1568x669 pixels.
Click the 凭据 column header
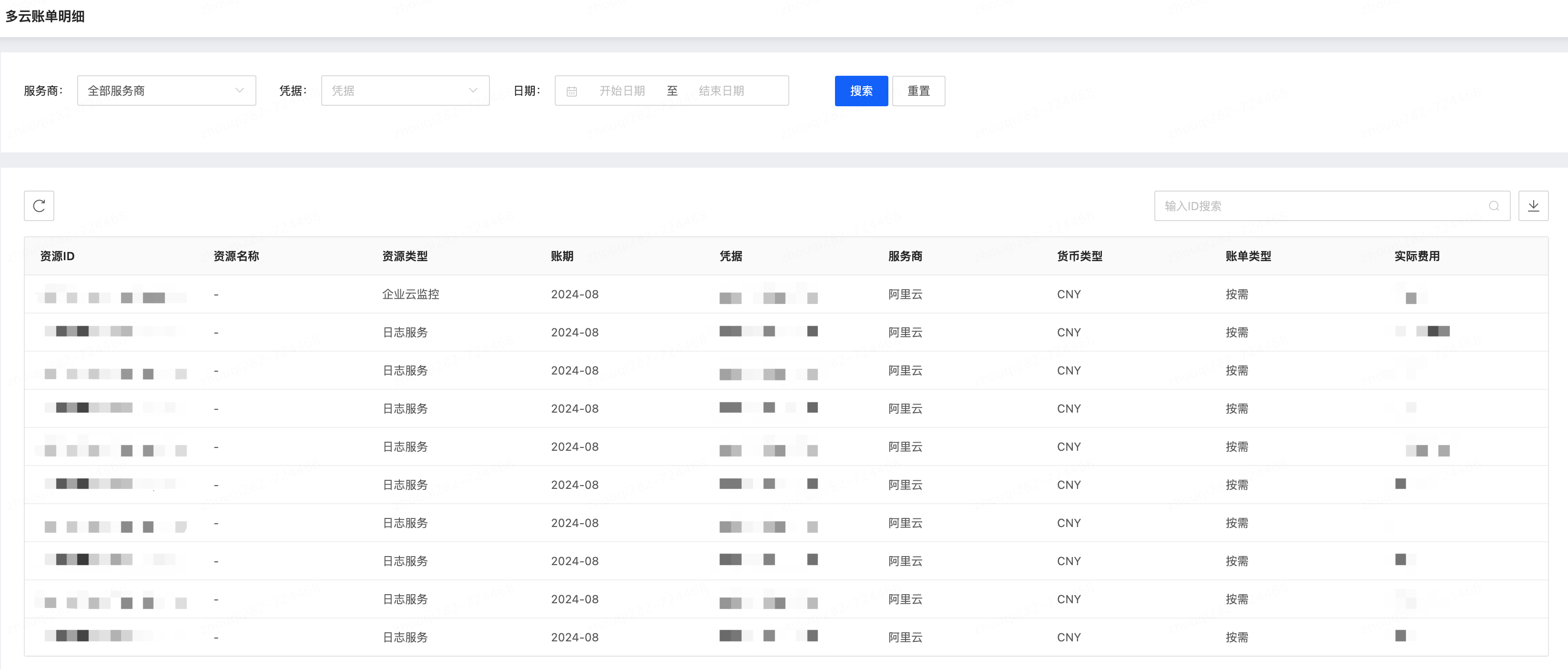[731, 256]
